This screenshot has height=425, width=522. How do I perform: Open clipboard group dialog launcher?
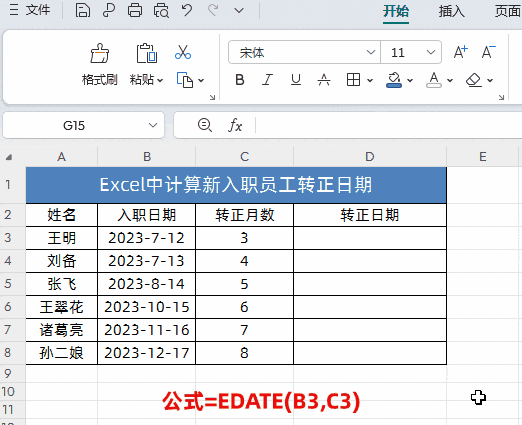pyautogui.click(x=212, y=97)
